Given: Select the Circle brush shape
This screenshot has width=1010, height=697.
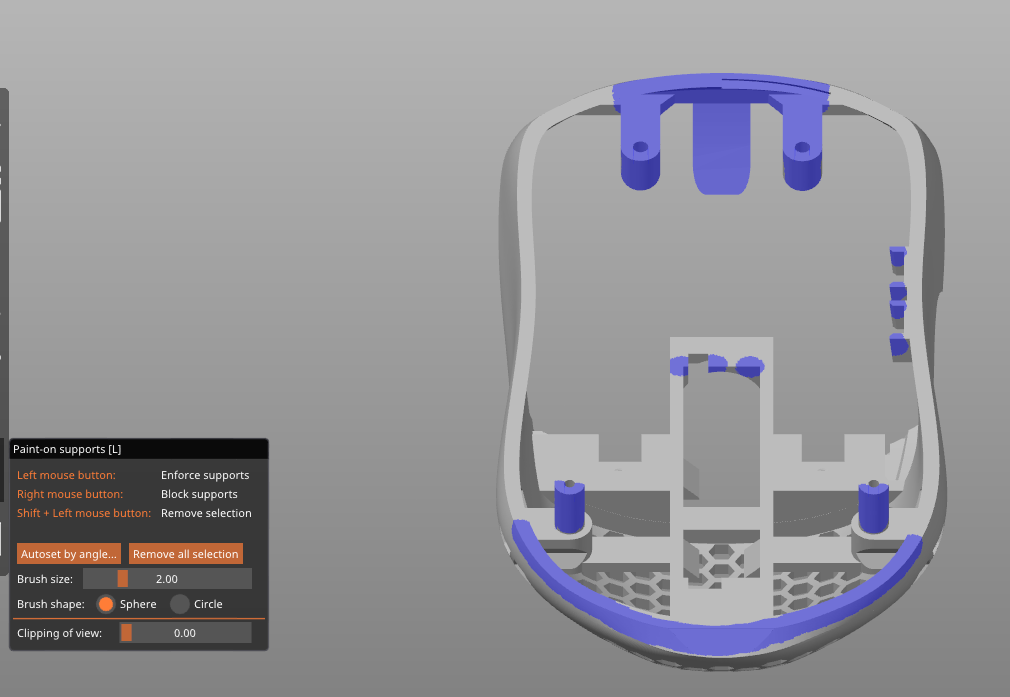Looking at the screenshot, I should pos(180,604).
